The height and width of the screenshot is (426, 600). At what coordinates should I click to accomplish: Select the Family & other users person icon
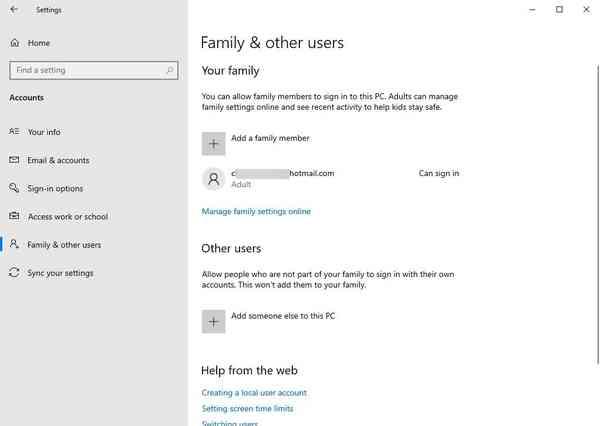coord(14,244)
